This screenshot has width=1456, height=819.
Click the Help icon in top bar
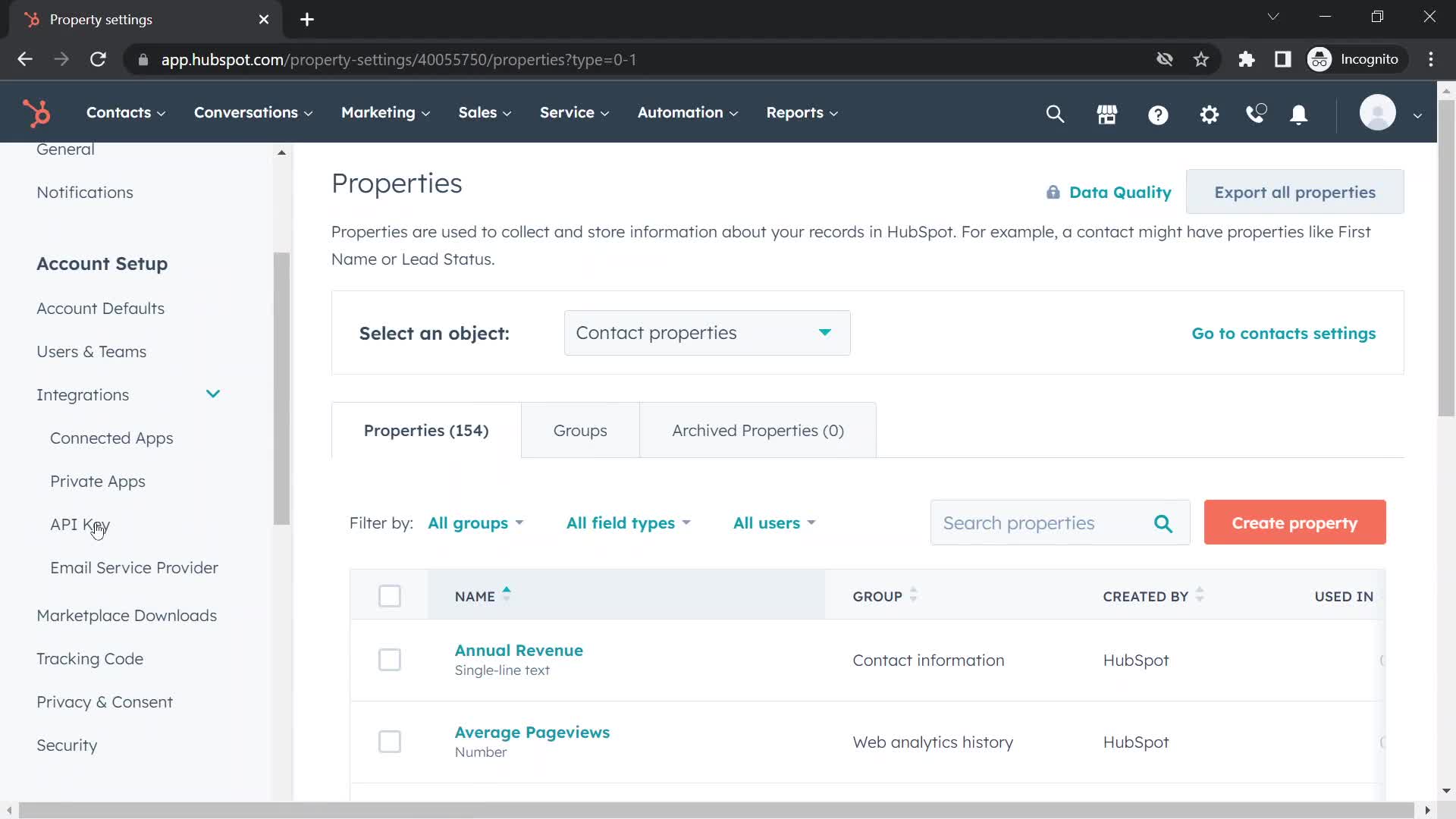[x=1158, y=112]
